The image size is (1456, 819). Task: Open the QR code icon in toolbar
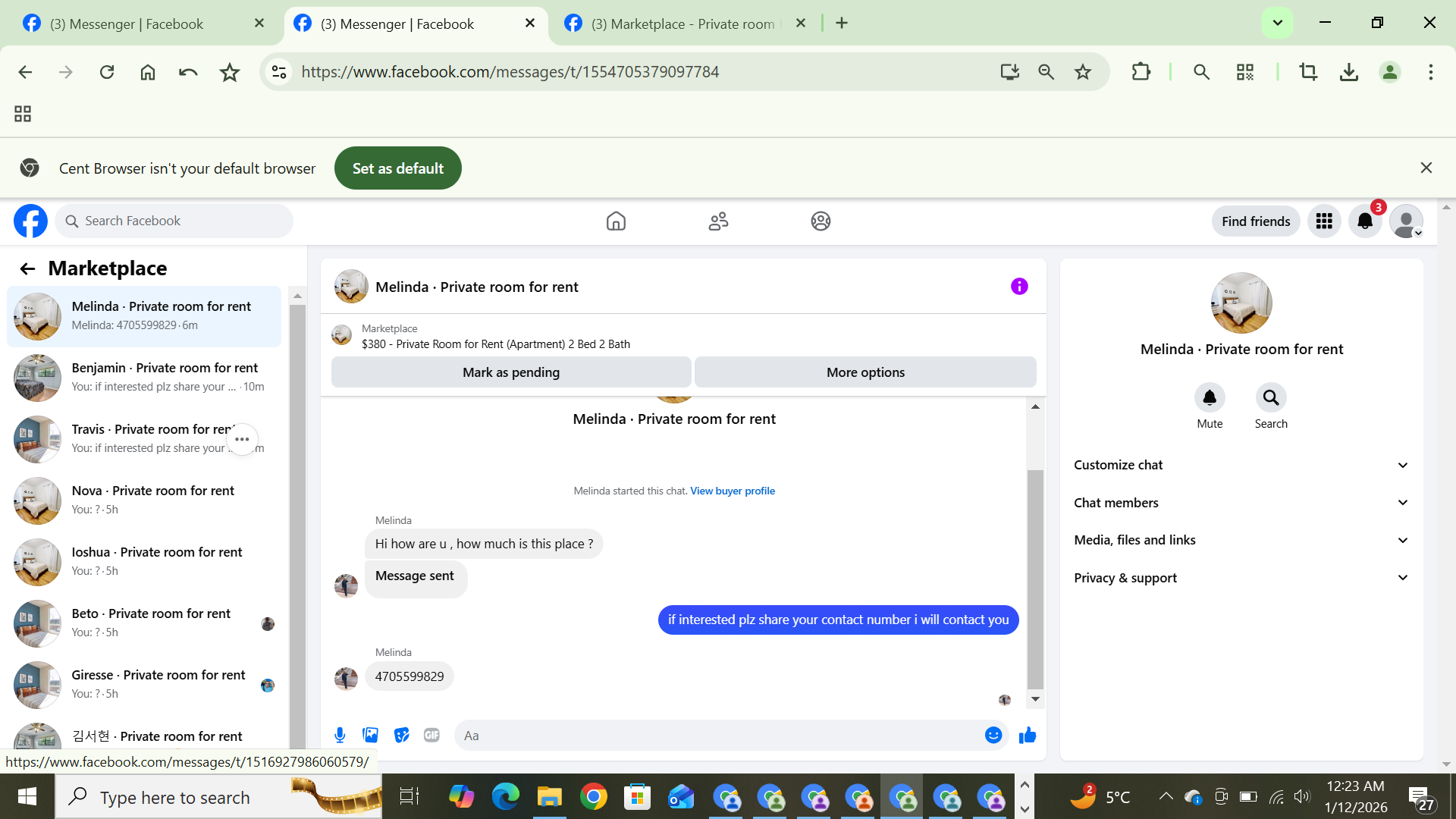(x=1245, y=72)
